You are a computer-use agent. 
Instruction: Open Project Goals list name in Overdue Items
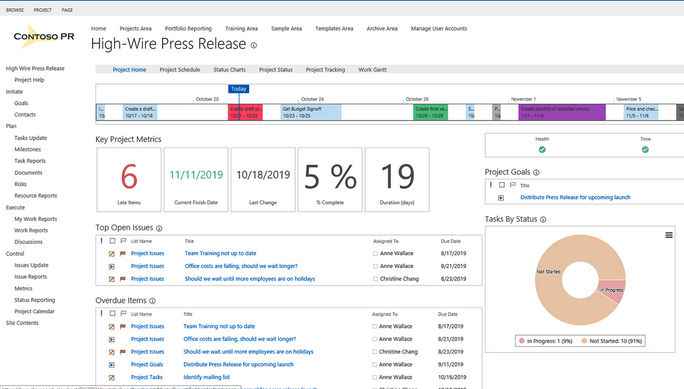(x=147, y=365)
